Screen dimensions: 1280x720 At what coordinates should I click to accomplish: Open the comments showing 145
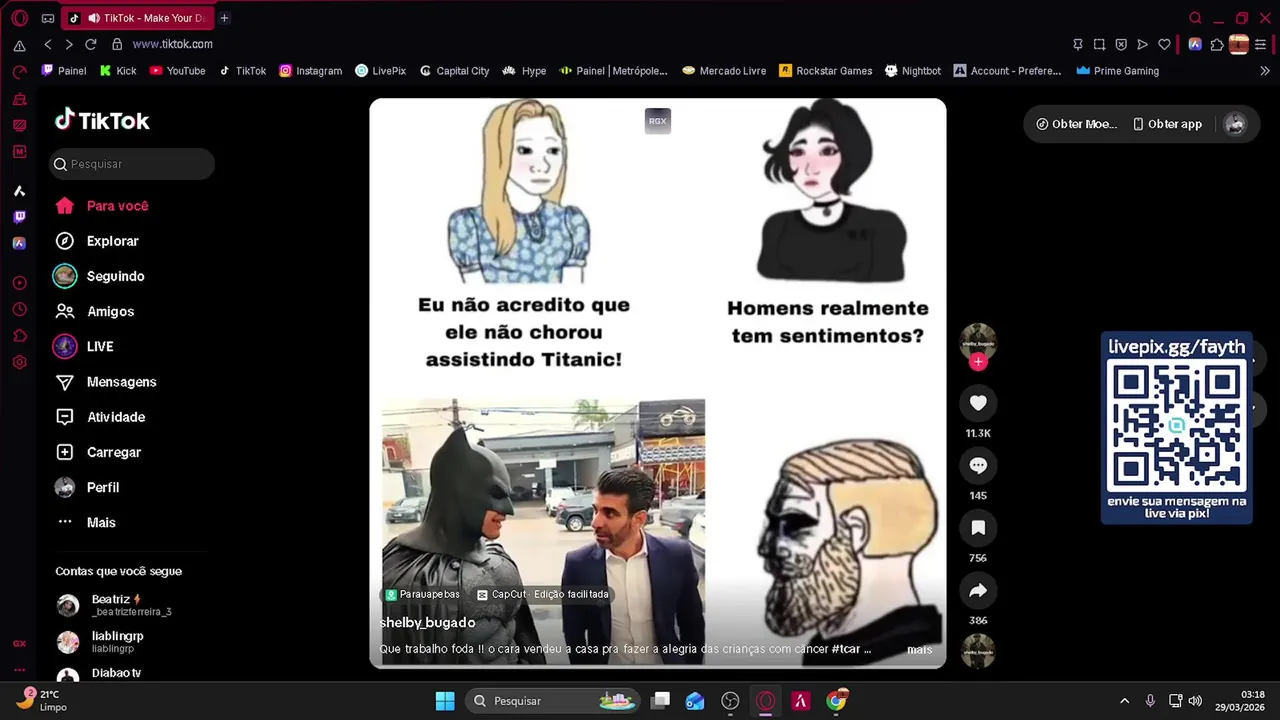coord(978,466)
